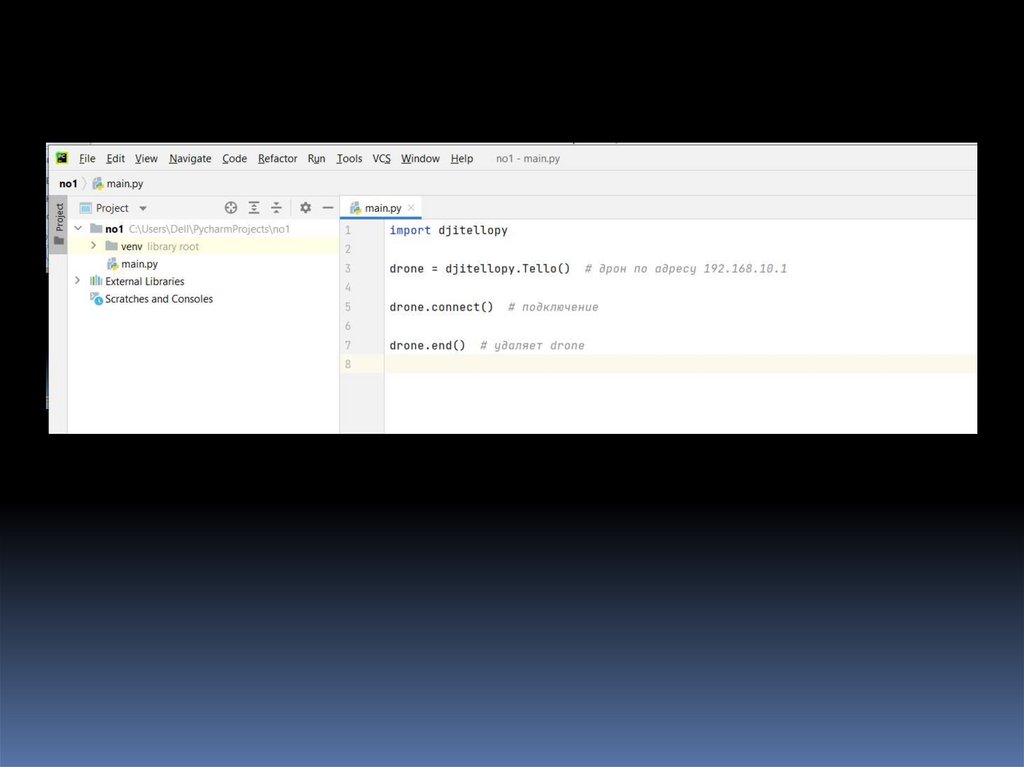The image size is (1024, 767).
Task: Click the Python file icon on main.py tab
Action: coord(355,208)
